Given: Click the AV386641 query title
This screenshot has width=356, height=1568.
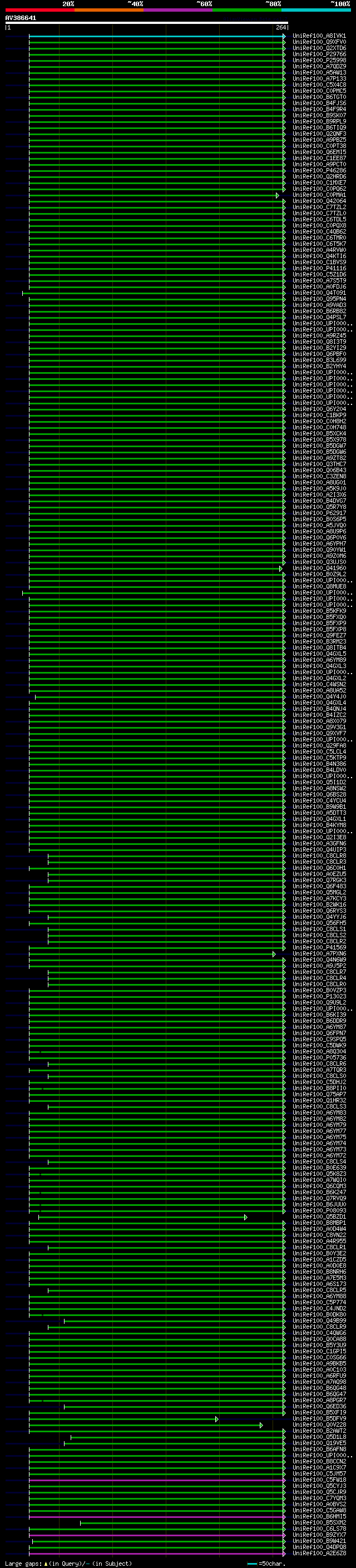Looking at the screenshot, I should [x=21, y=18].
